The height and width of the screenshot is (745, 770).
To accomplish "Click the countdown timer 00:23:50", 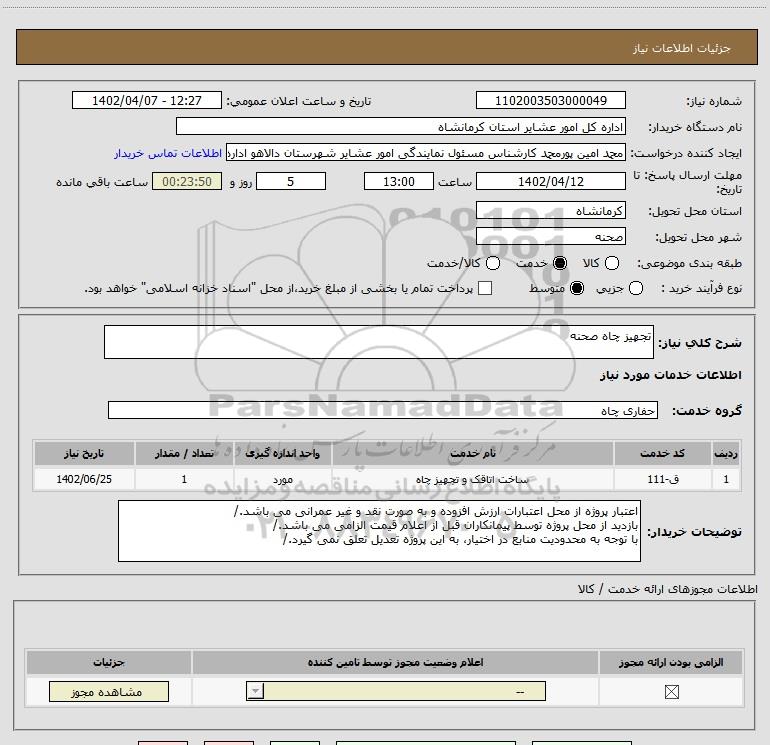I will pyautogui.click(x=187, y=181).
